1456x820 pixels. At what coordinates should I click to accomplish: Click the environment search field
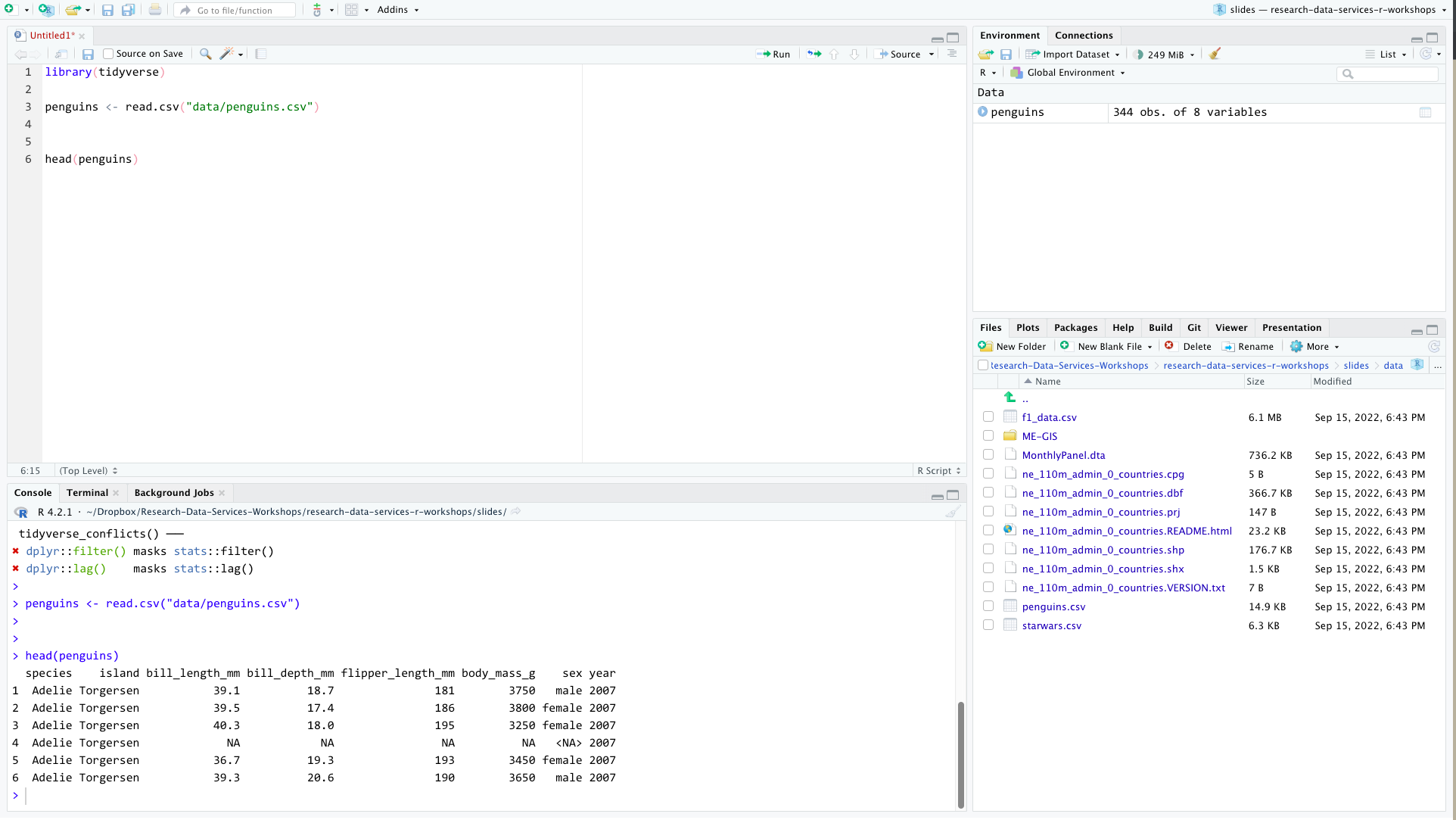pos(1394,73)
